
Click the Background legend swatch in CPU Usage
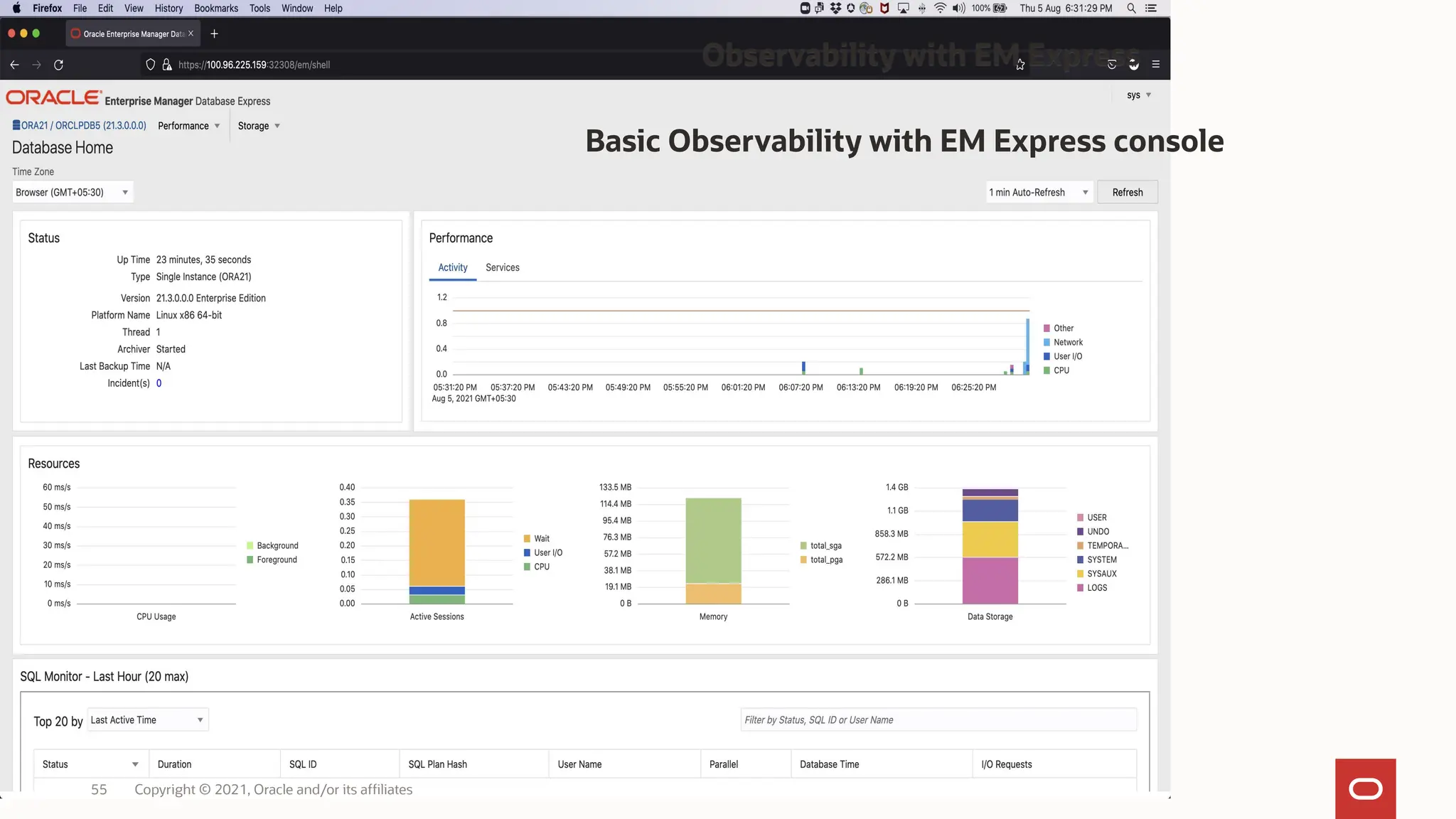tap(250, 546)
